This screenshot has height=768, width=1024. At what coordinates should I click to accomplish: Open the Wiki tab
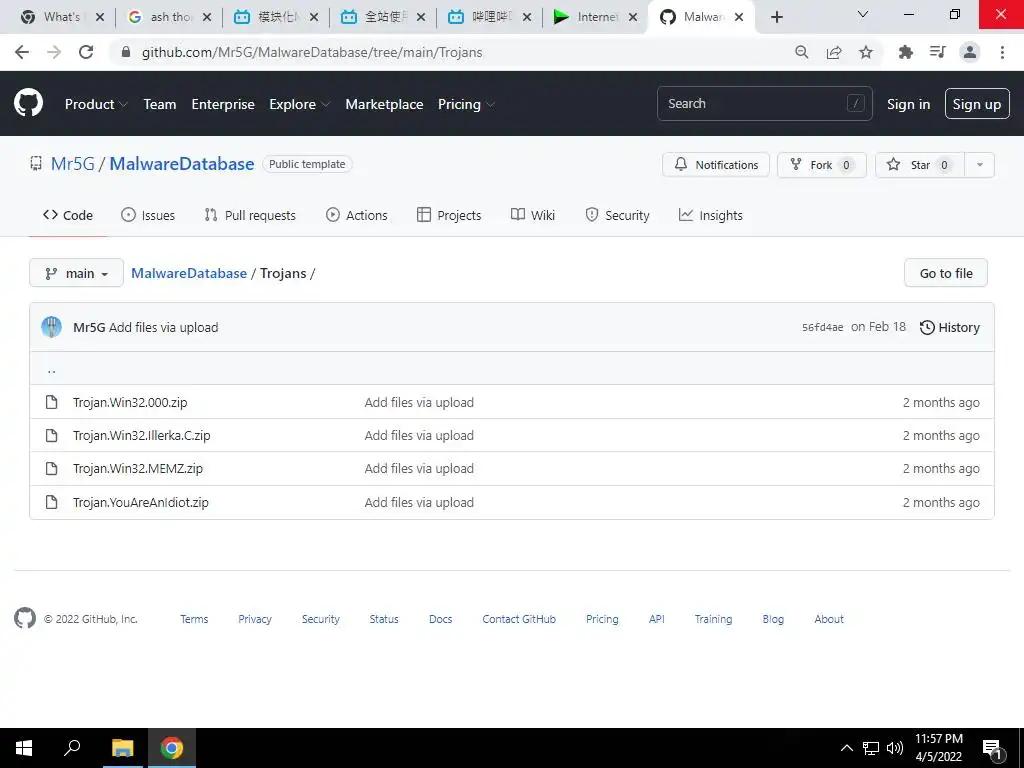(x=533, y=215)
